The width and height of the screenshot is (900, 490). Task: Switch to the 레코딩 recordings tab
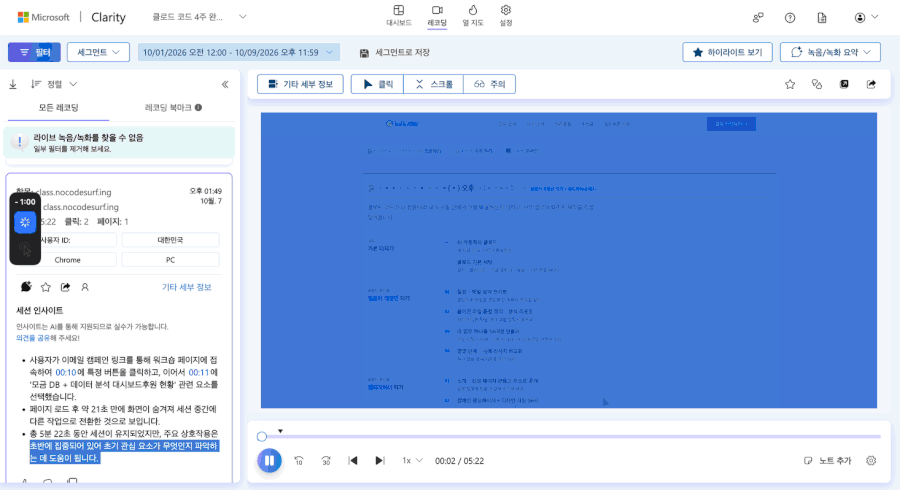(437, 15)
